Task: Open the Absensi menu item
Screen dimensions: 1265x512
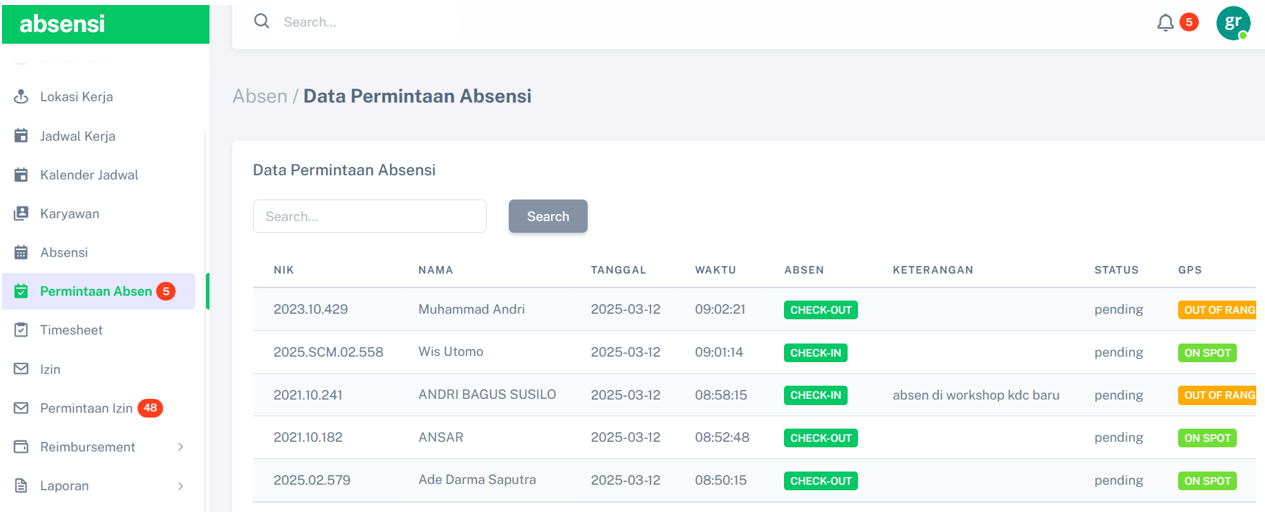Action: [64, 253]
